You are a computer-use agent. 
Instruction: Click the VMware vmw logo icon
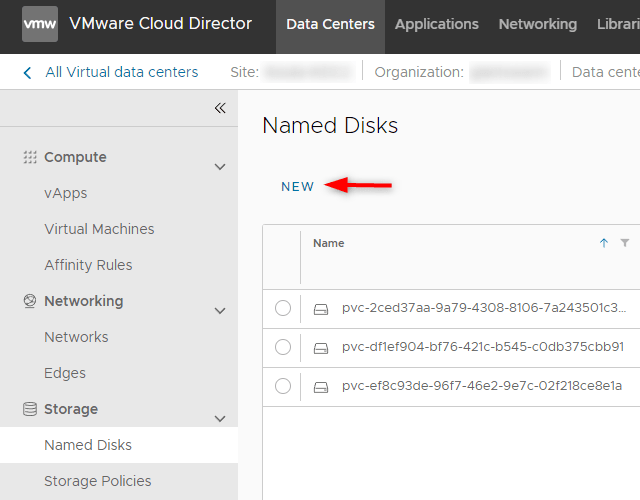point(40,24)
